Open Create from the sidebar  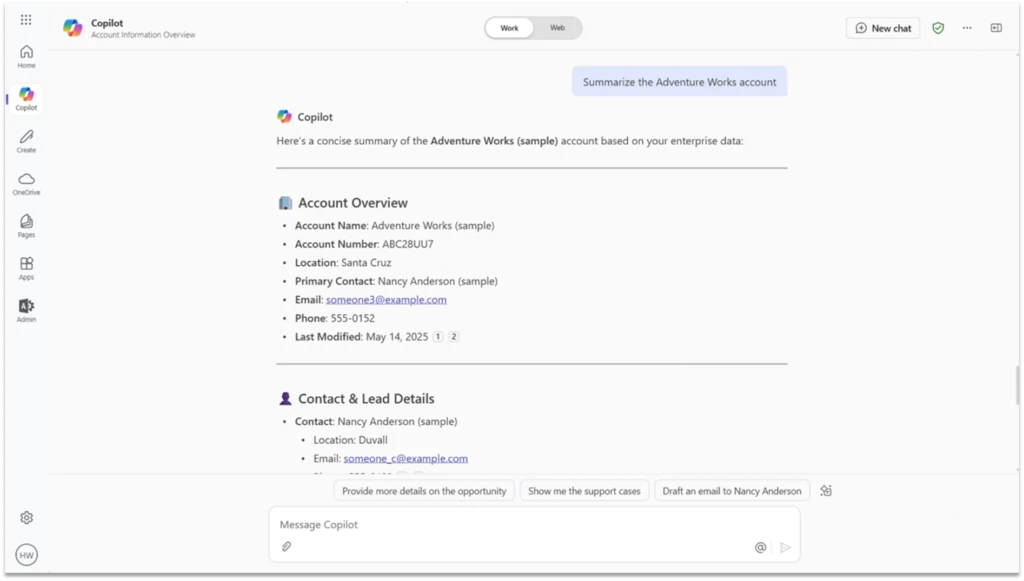[26, 141]
